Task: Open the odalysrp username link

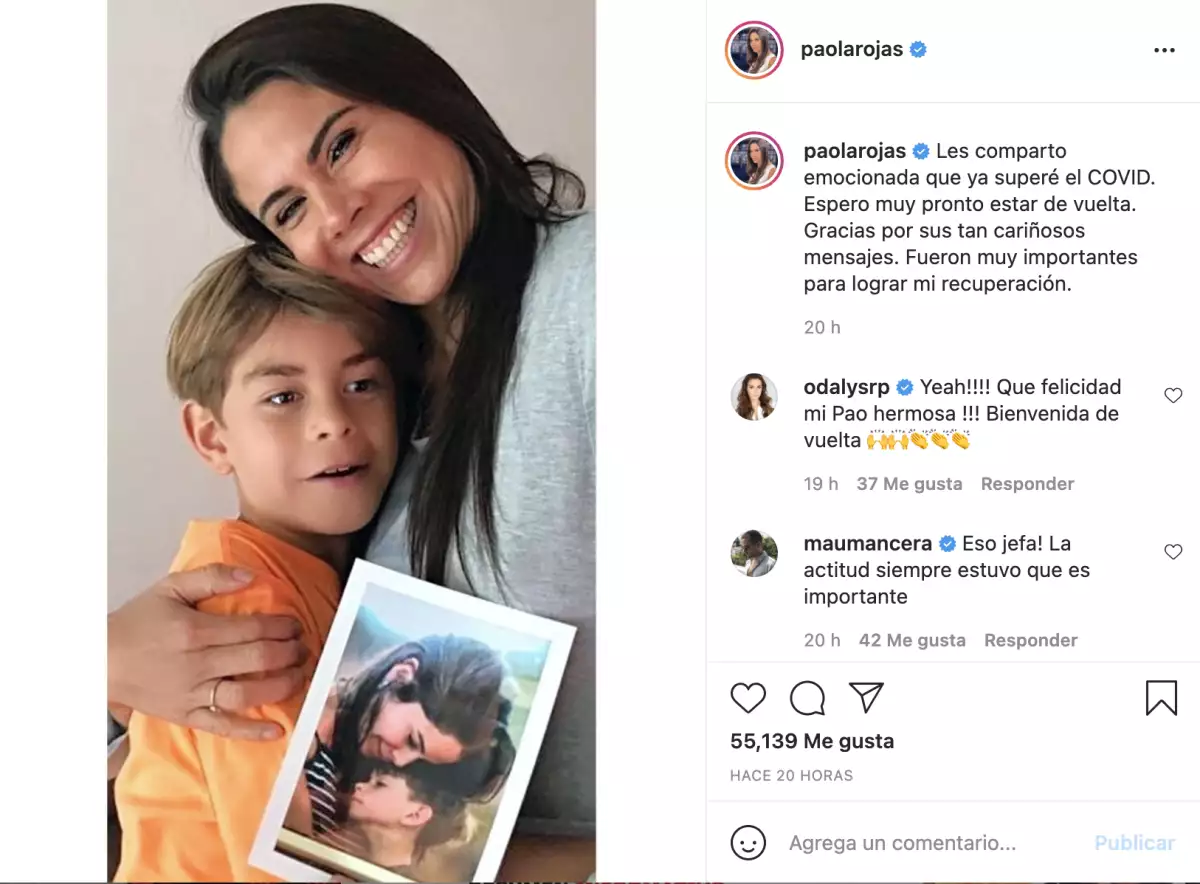Action: coord(846,387)
